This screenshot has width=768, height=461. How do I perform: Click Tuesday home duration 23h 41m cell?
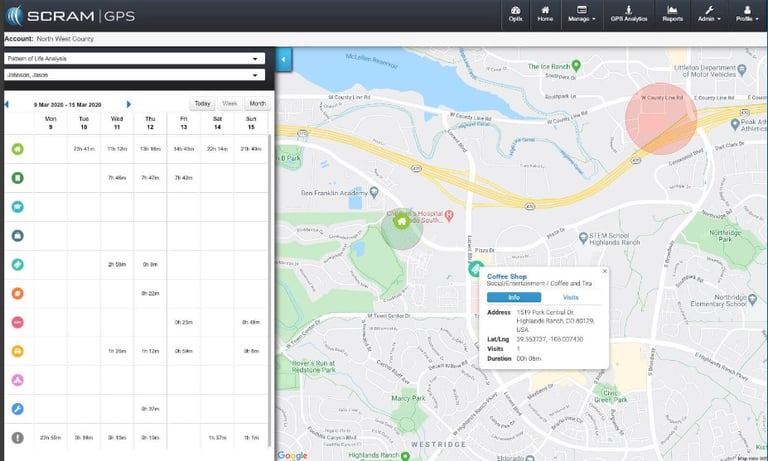pyautogui.click(x=84, y=149)
